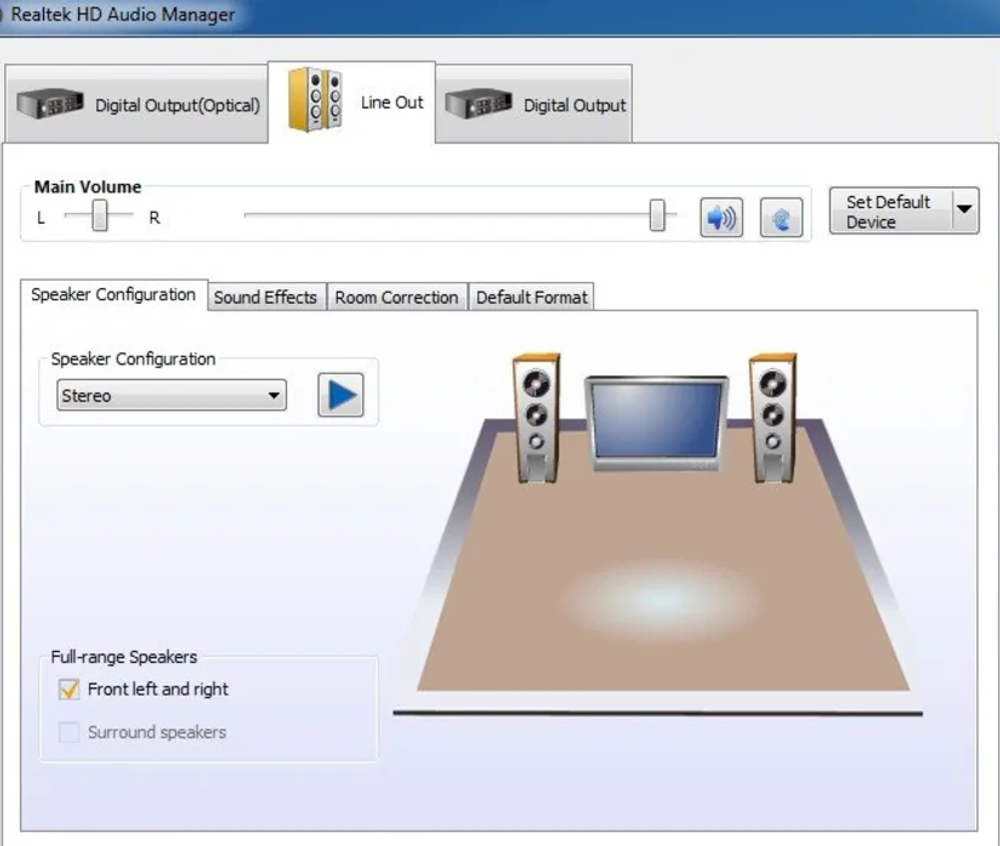Click the Full-range Speakers group label

tap(124, 657)
